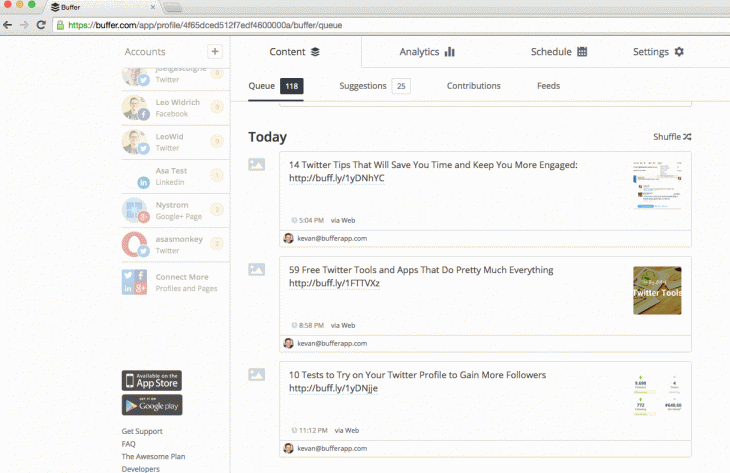Open the Google Play badge

click(x=152, y=405)
